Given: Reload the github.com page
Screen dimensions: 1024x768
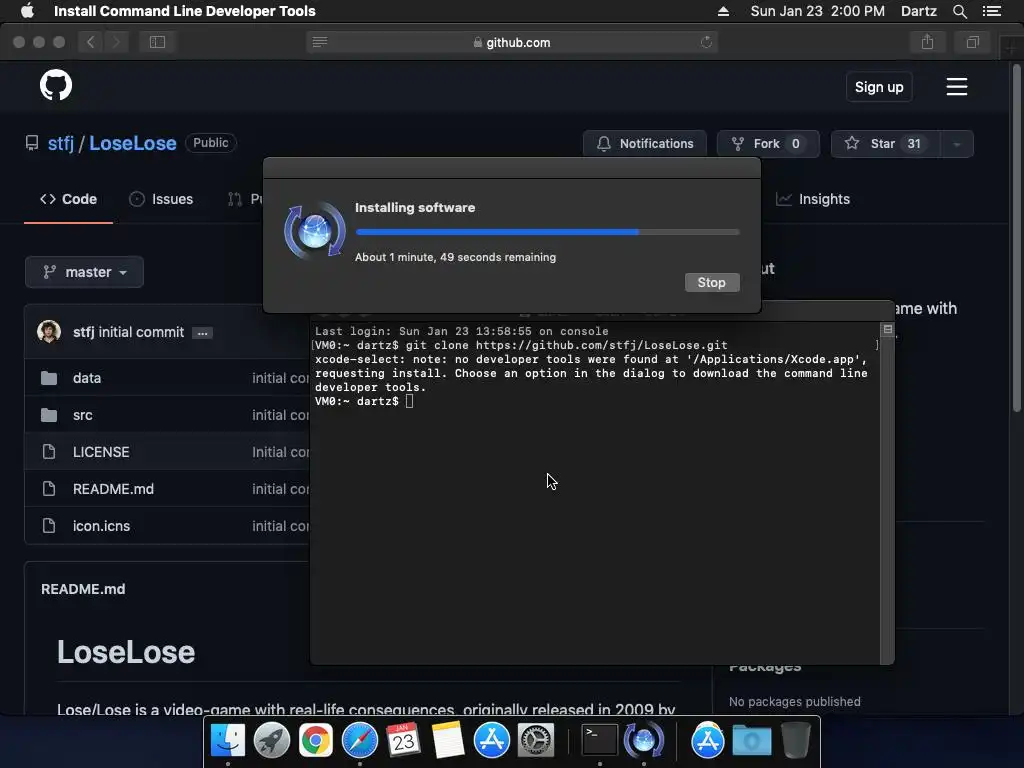Looking at the screenshot, I should tap(706, 42).
